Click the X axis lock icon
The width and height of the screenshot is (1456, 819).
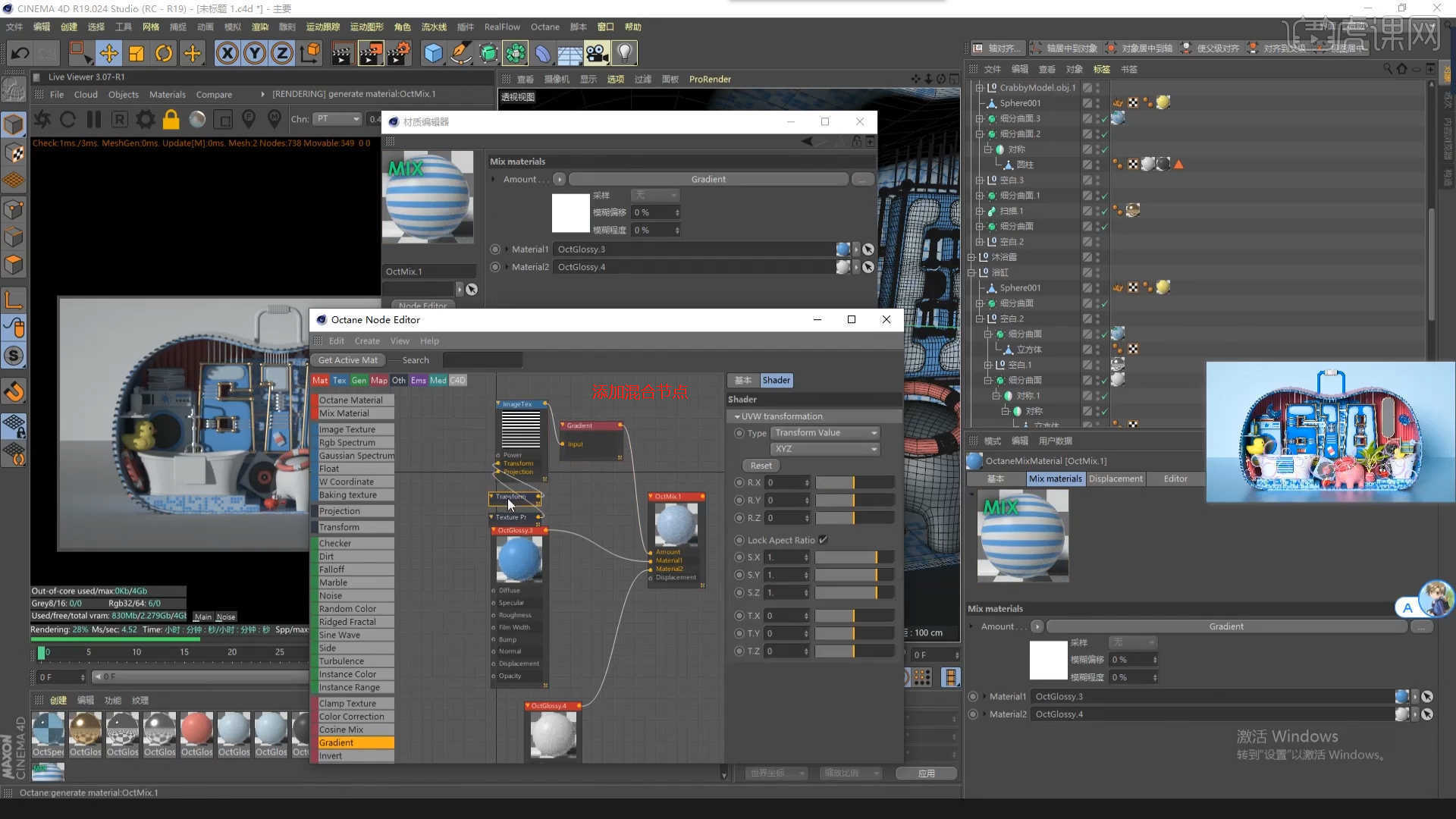point(227,53)
